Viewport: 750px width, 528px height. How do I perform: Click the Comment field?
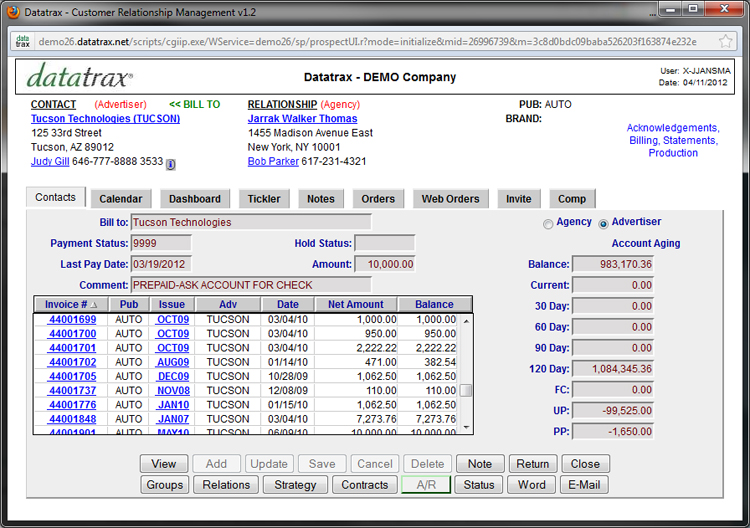coord(251,285)
